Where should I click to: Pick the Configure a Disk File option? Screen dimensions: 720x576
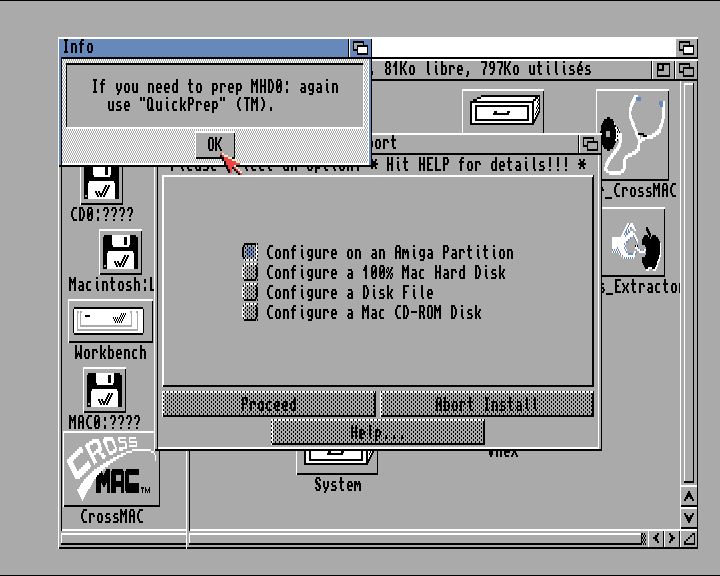tap(250, 293)
